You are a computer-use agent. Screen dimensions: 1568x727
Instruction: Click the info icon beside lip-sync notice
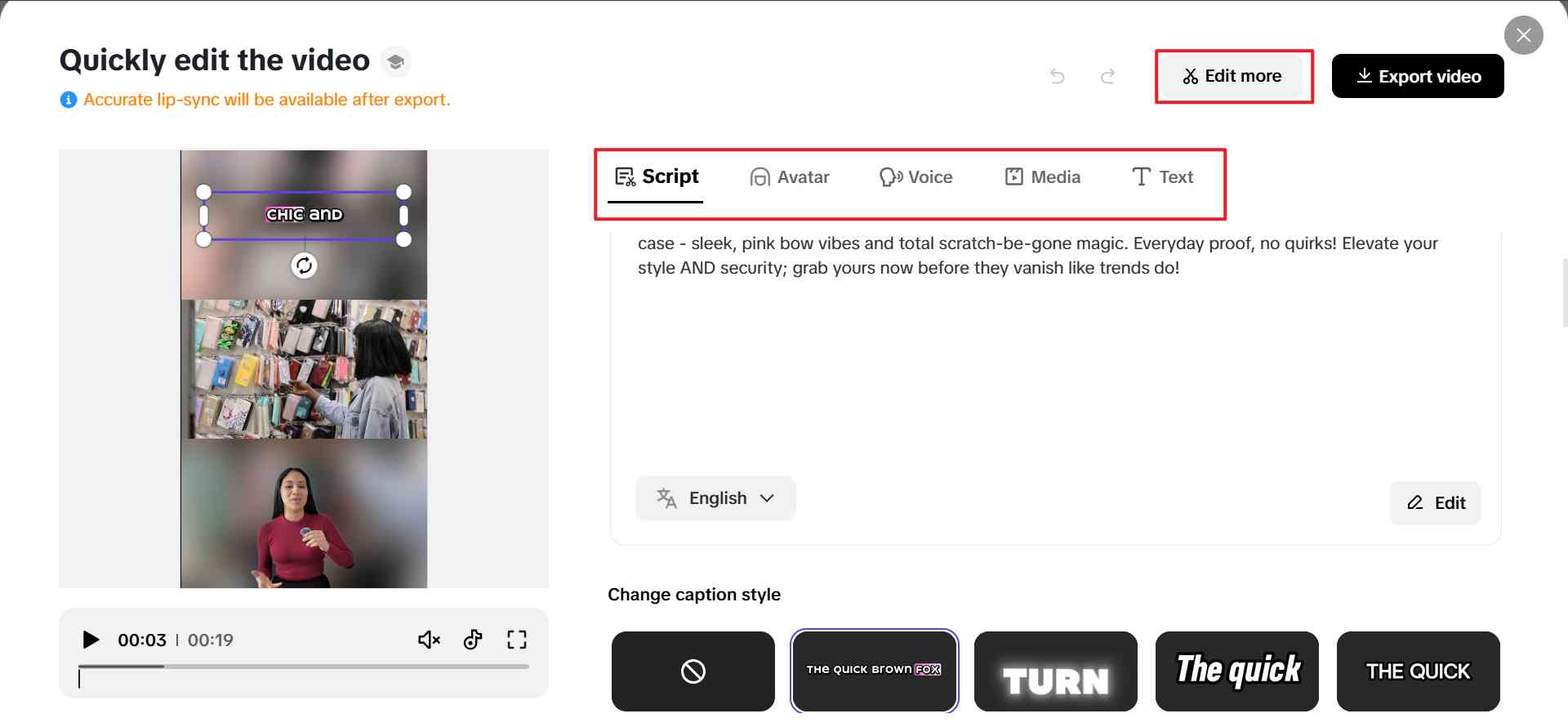pos(69,100)
